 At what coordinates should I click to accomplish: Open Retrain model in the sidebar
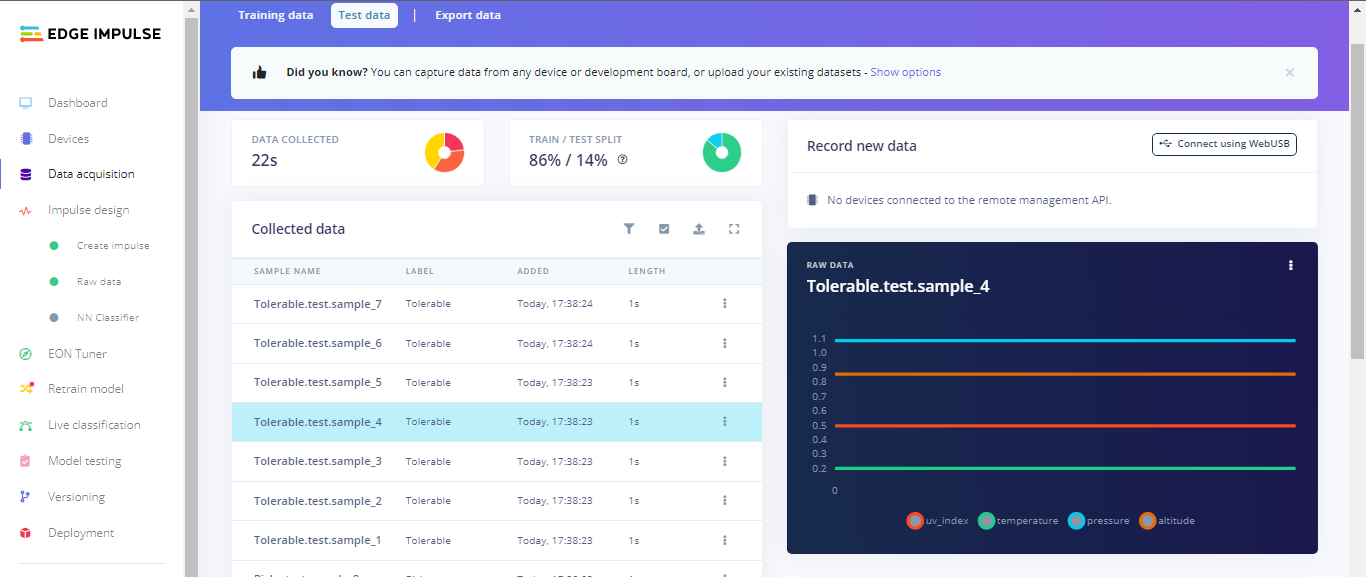click(x=86, y=389)
